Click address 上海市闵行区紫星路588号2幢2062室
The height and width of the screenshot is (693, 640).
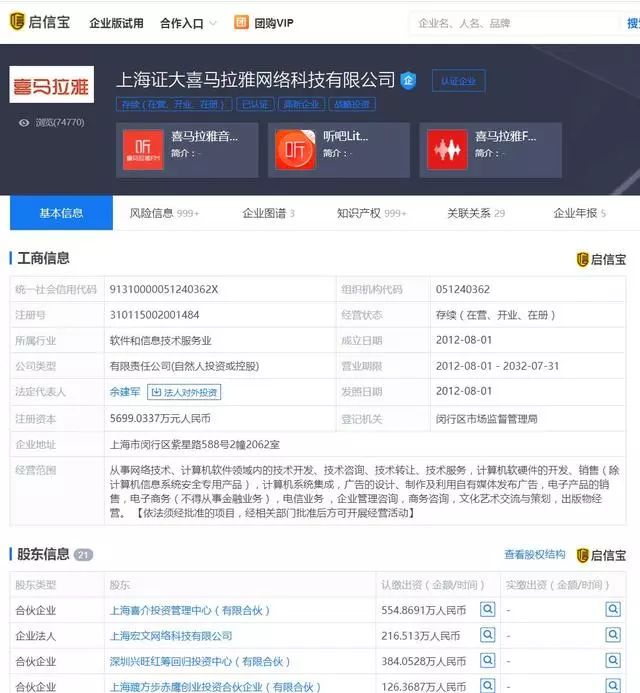point(194,445)
